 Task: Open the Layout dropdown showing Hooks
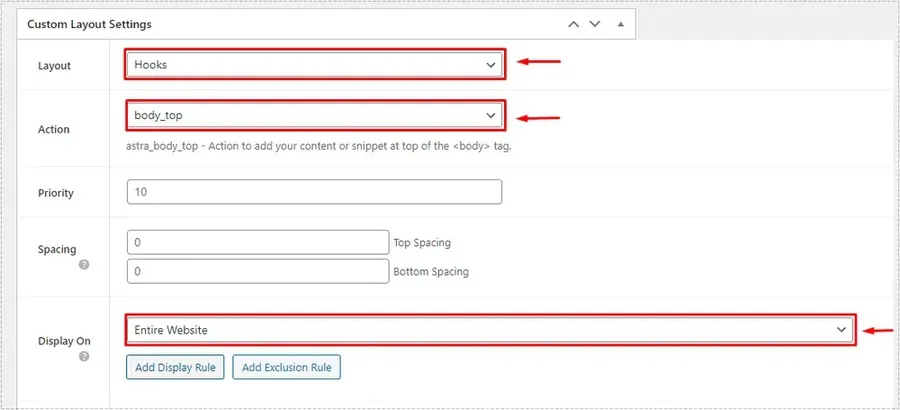315,65
